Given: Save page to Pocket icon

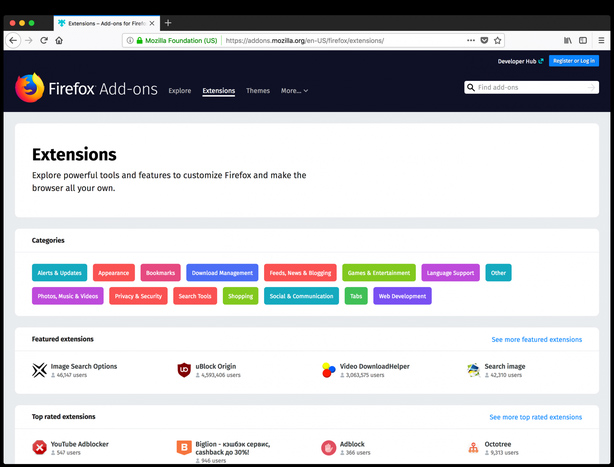Looking at the screenshot, I should 484,40.
